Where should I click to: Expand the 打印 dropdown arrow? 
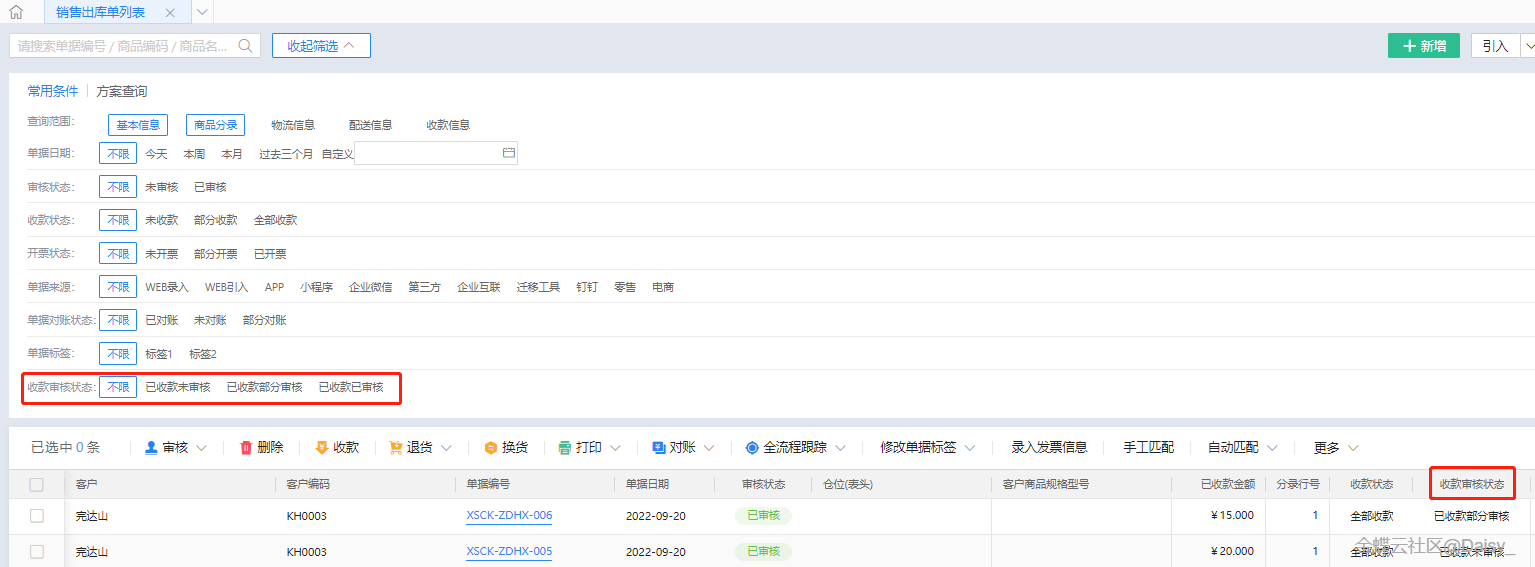tap(615, 448)
